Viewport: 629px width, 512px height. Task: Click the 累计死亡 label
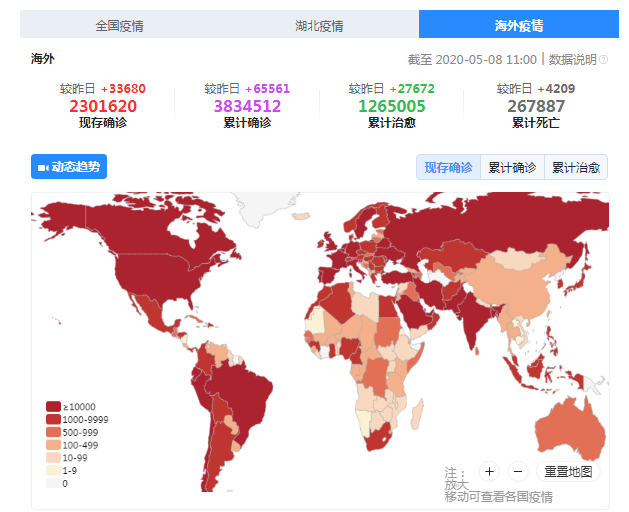click(536, 122)
